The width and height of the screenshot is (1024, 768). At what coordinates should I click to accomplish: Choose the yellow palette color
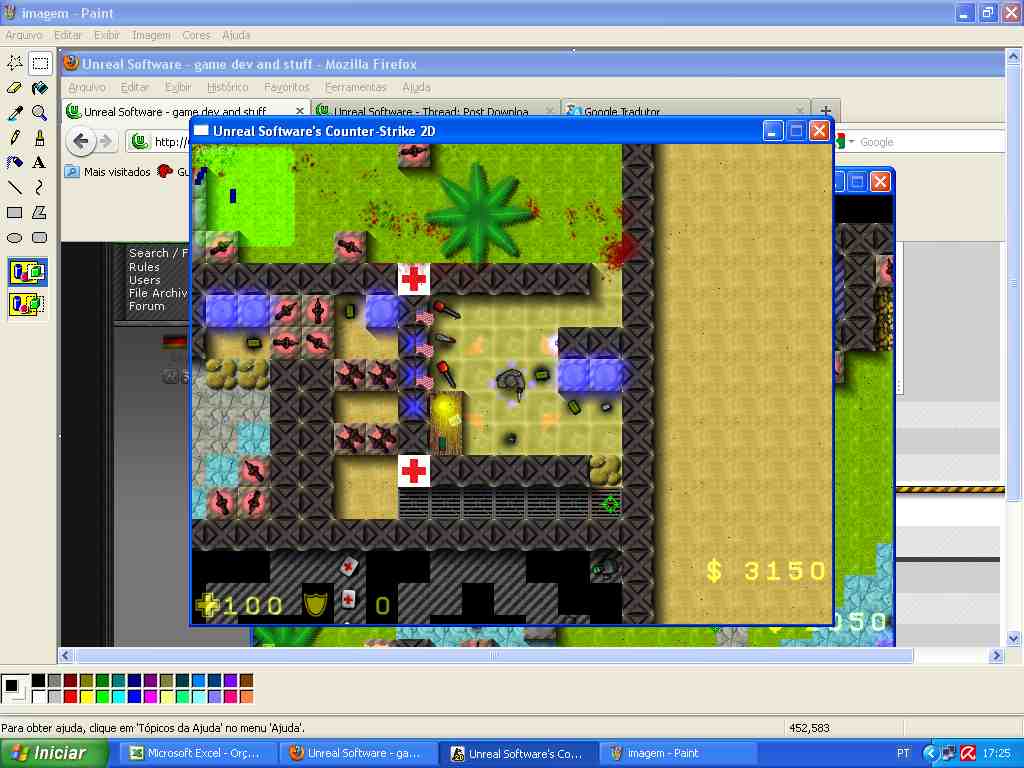[86, 697]
